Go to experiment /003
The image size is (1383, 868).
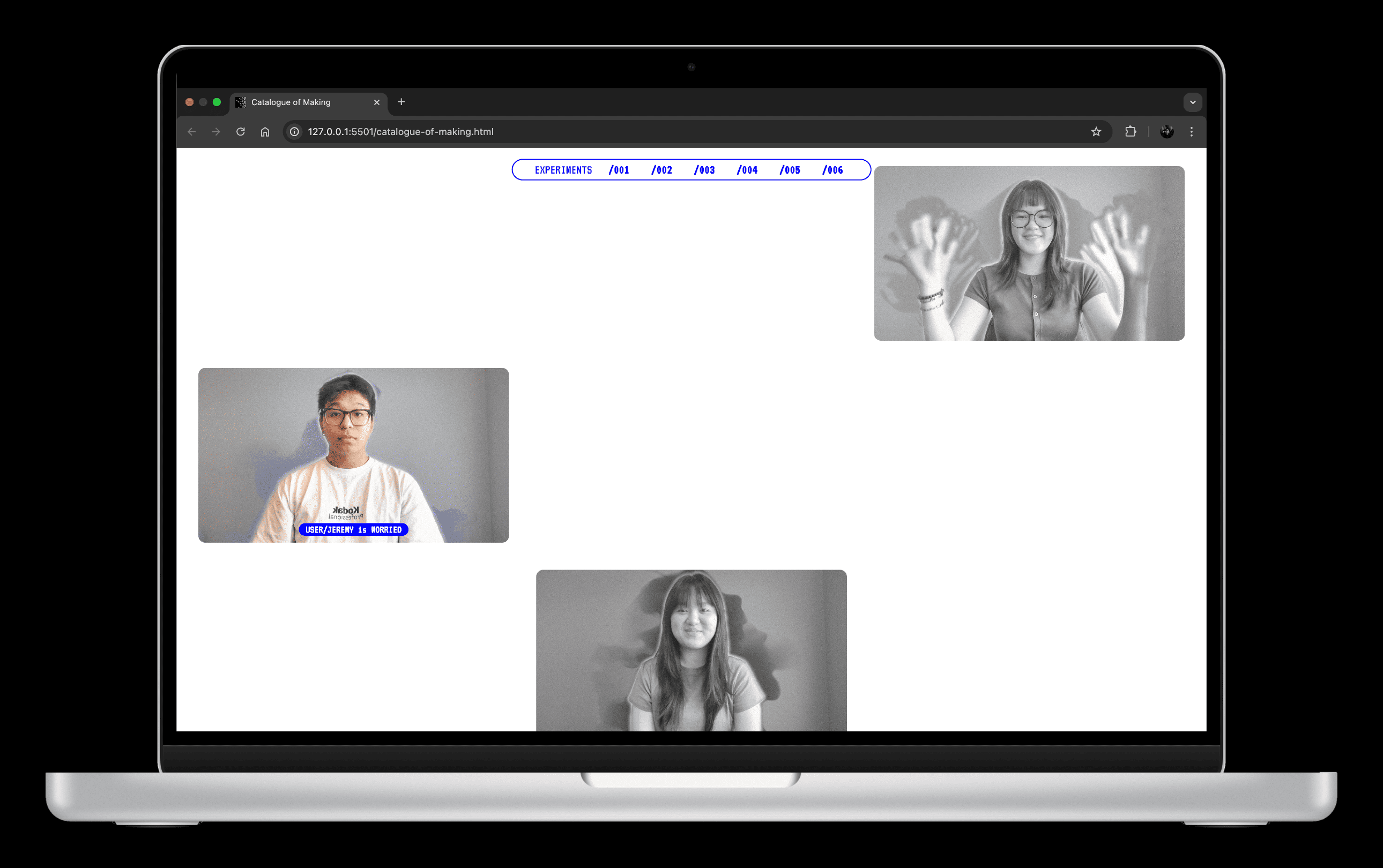(704, 170)
